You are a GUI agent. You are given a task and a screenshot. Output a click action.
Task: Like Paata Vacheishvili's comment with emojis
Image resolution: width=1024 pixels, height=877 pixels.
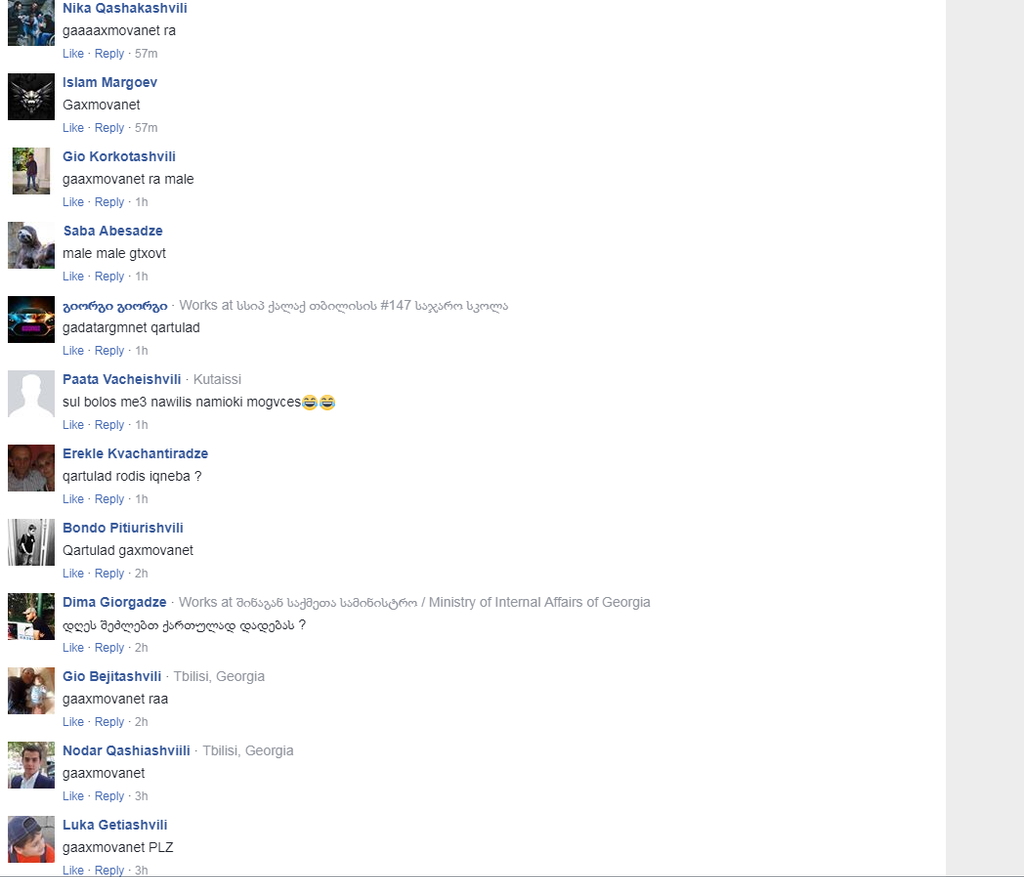coord(73,424)
